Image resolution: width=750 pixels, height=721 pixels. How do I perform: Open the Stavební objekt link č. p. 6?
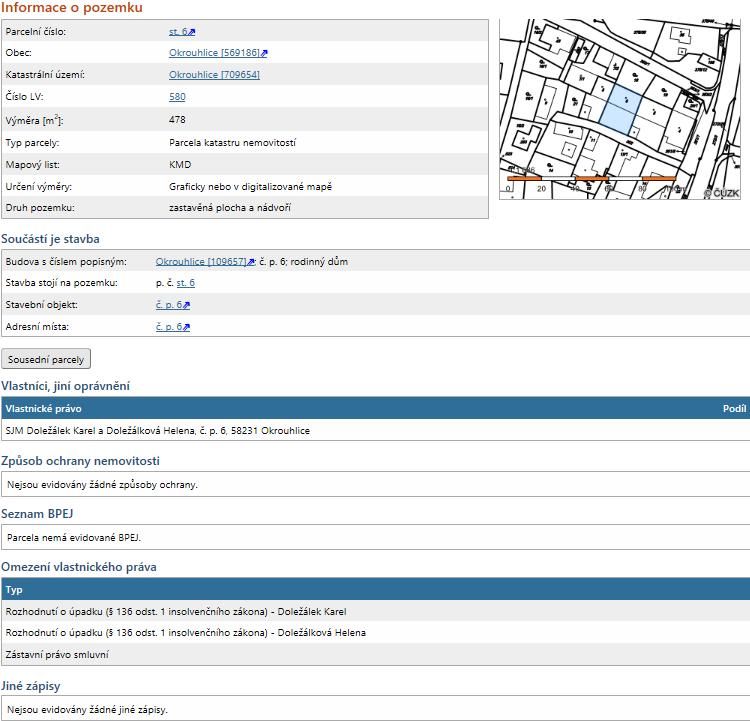pos(169,305)
